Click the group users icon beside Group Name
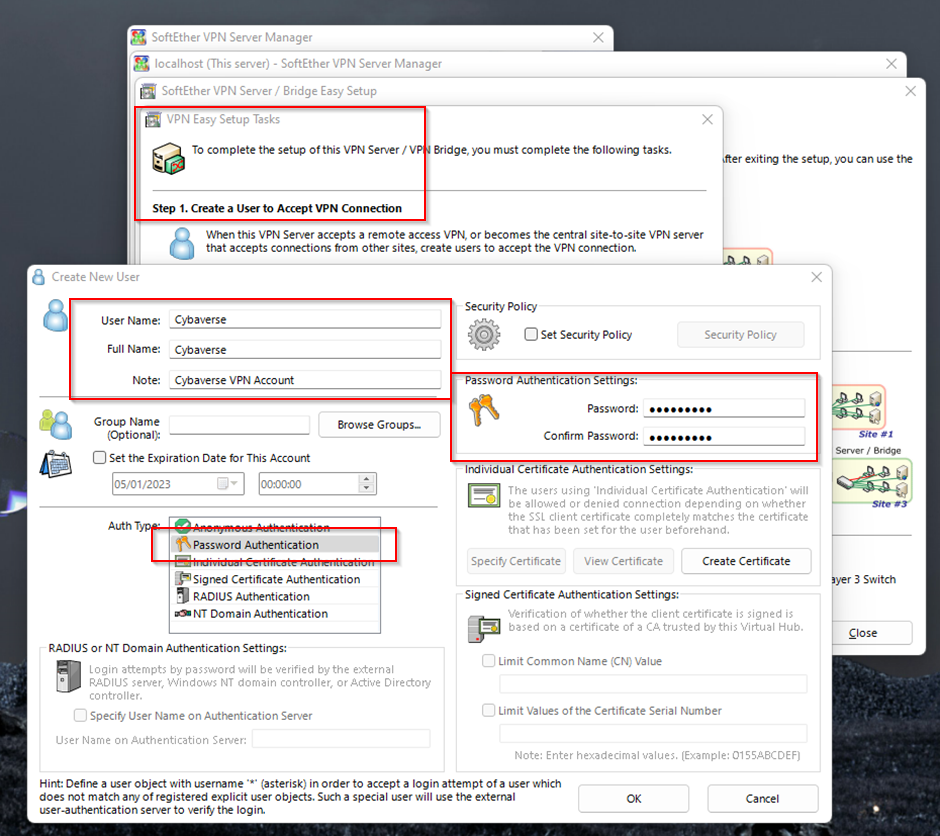The image size is (940, 836). click(x=55, y=424)
